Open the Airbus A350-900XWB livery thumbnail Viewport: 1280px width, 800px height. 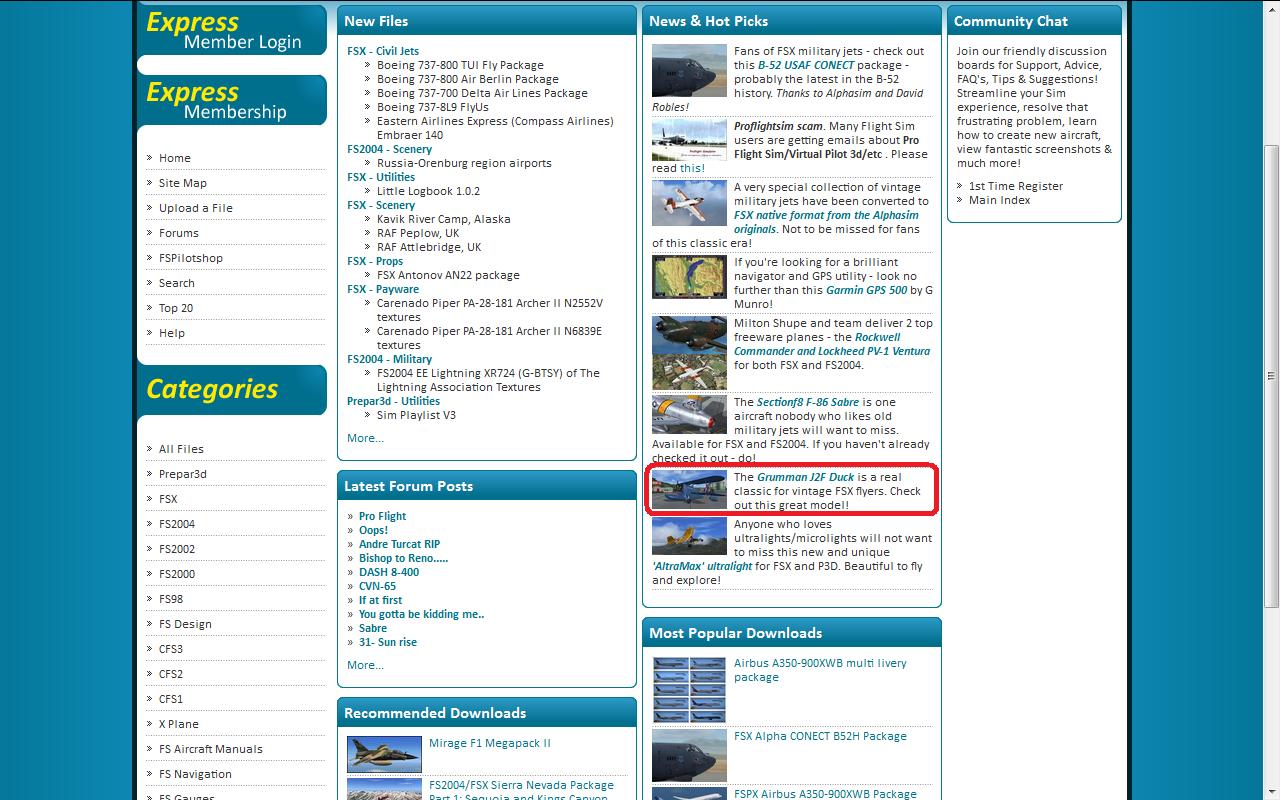tap(689, 689)
